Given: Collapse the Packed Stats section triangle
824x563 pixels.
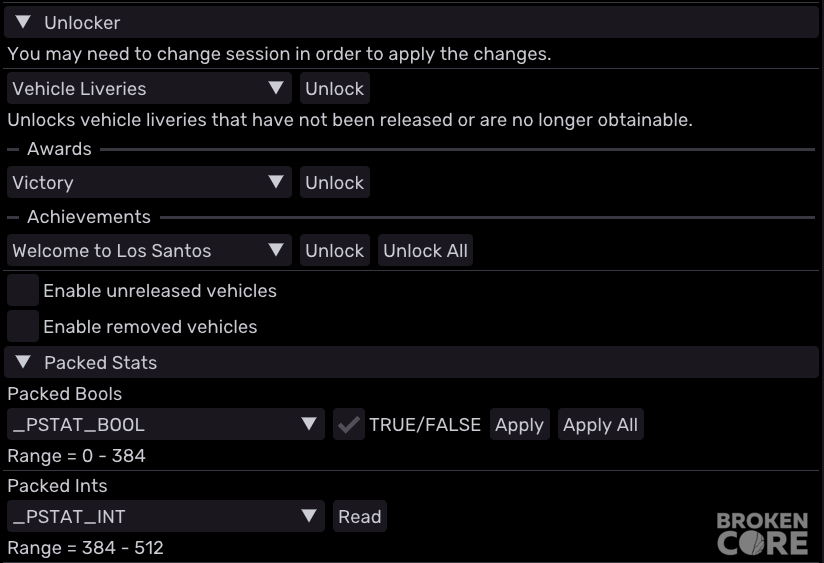Looking at the screenshot, I should 23,362.
